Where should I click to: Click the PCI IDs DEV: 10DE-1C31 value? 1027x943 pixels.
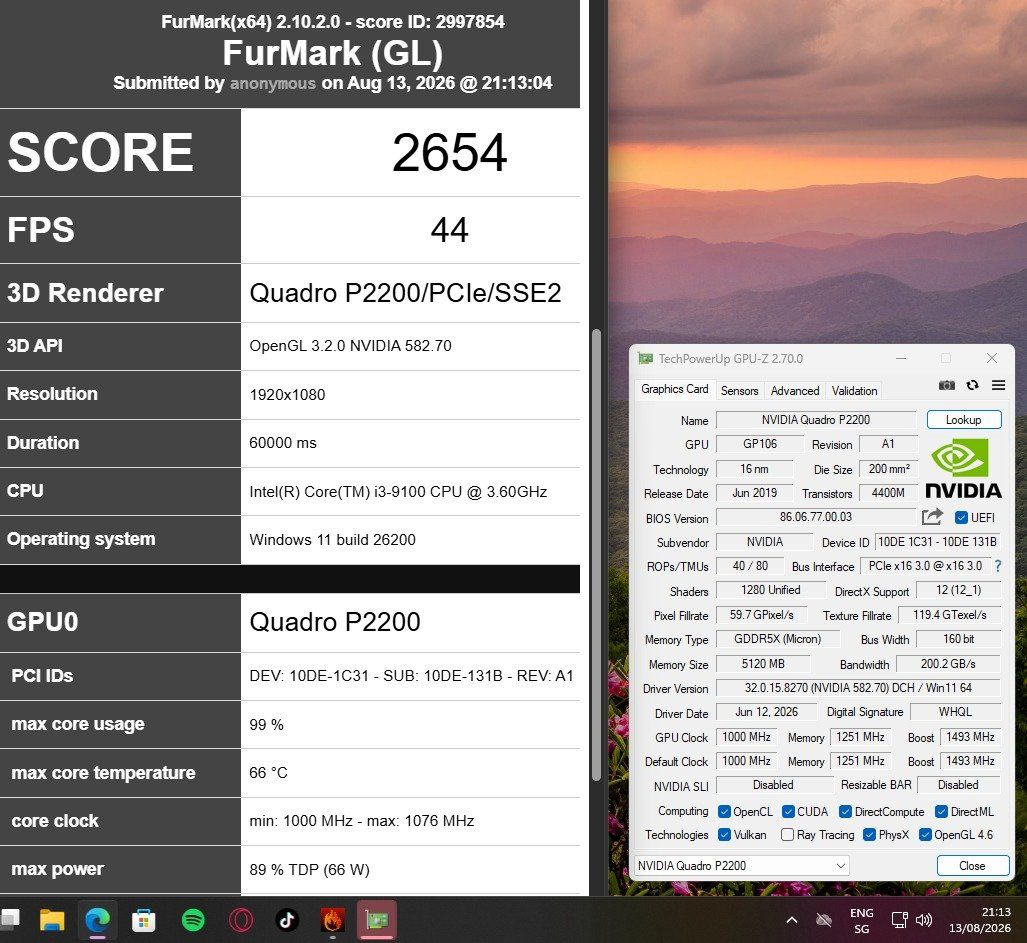coord(411,675)
